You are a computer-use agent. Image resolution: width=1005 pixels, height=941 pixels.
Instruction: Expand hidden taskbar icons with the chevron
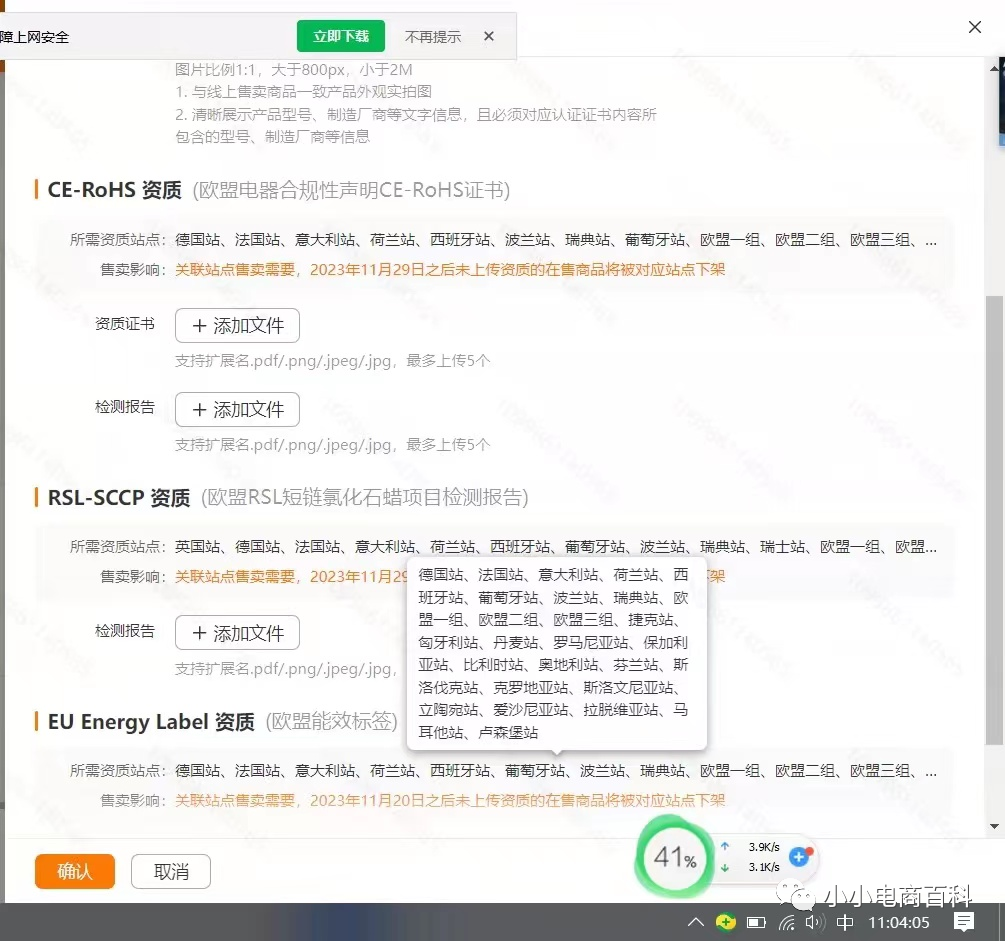click(694, 922)
